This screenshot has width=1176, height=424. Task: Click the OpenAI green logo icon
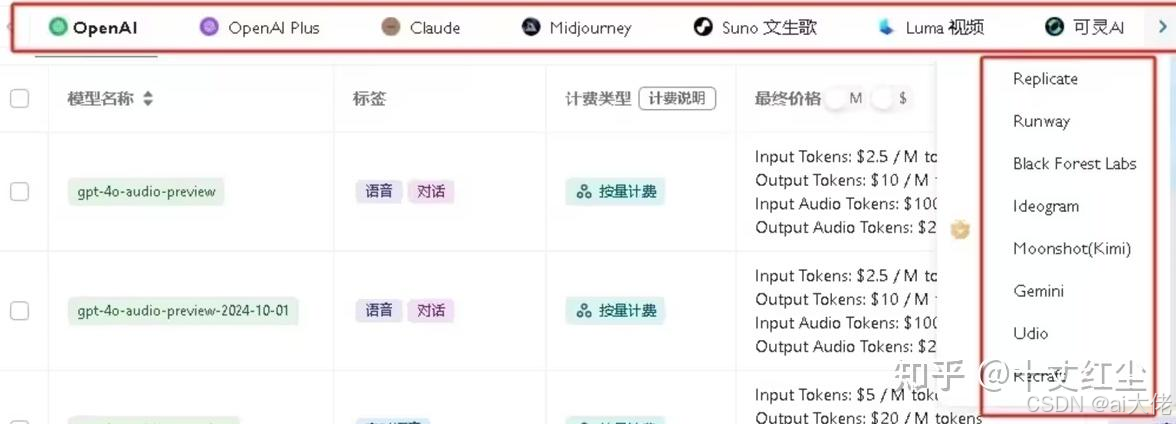58,28
